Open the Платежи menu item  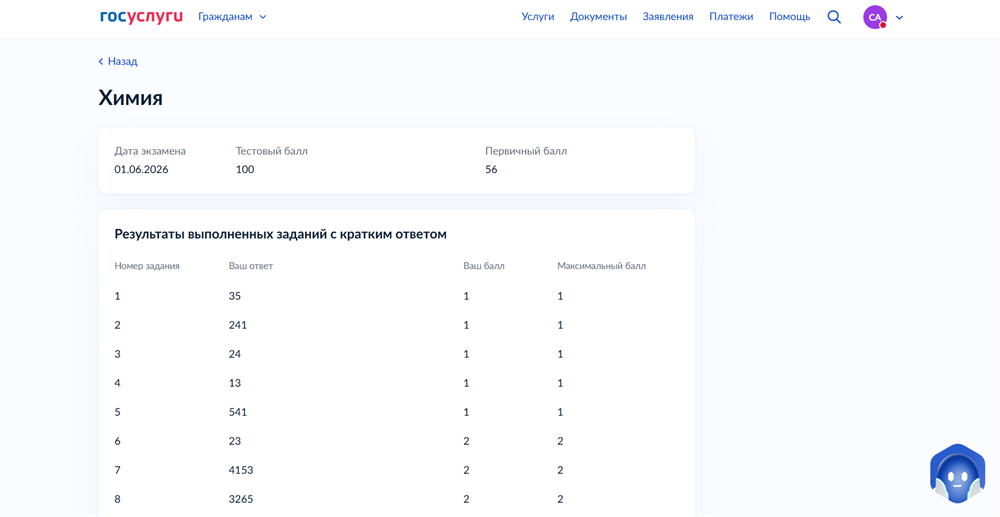(x=731, y=17)
